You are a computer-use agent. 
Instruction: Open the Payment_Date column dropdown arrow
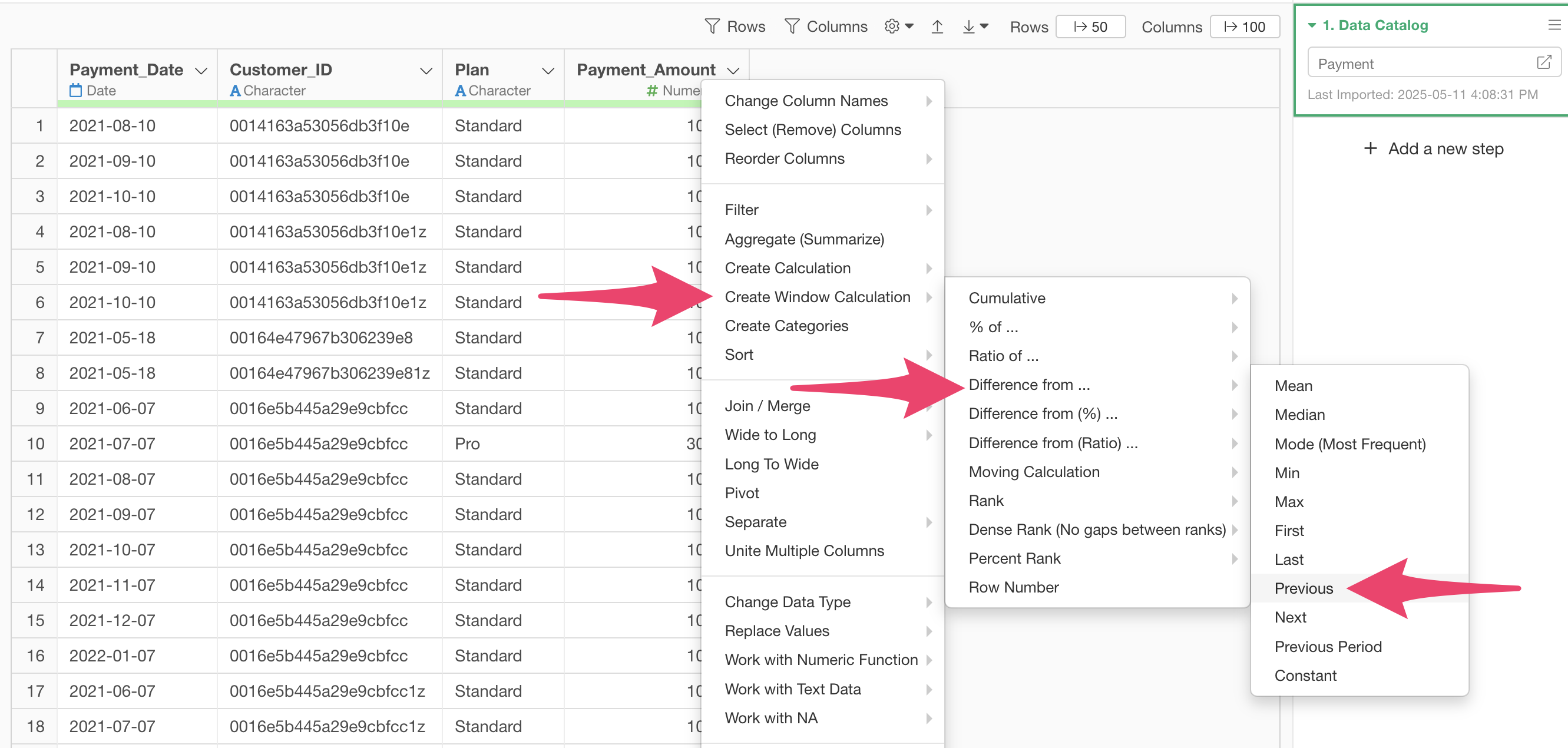coord(201,71)
